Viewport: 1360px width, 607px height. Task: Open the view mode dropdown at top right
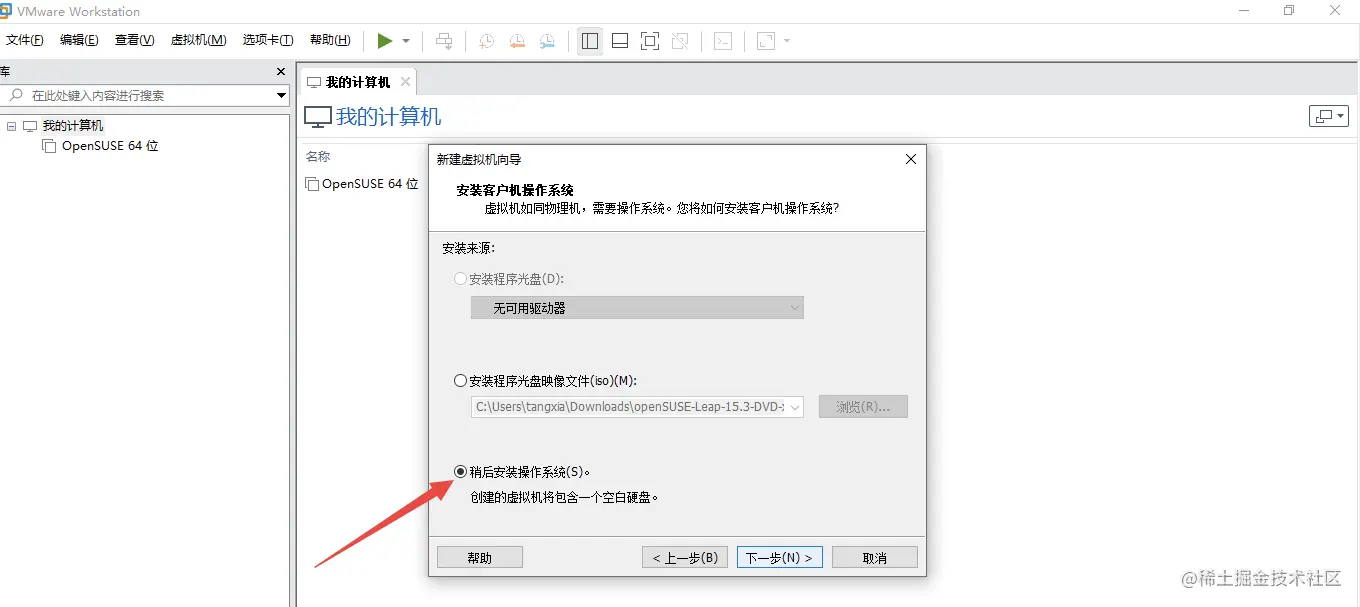point(1329,116)
